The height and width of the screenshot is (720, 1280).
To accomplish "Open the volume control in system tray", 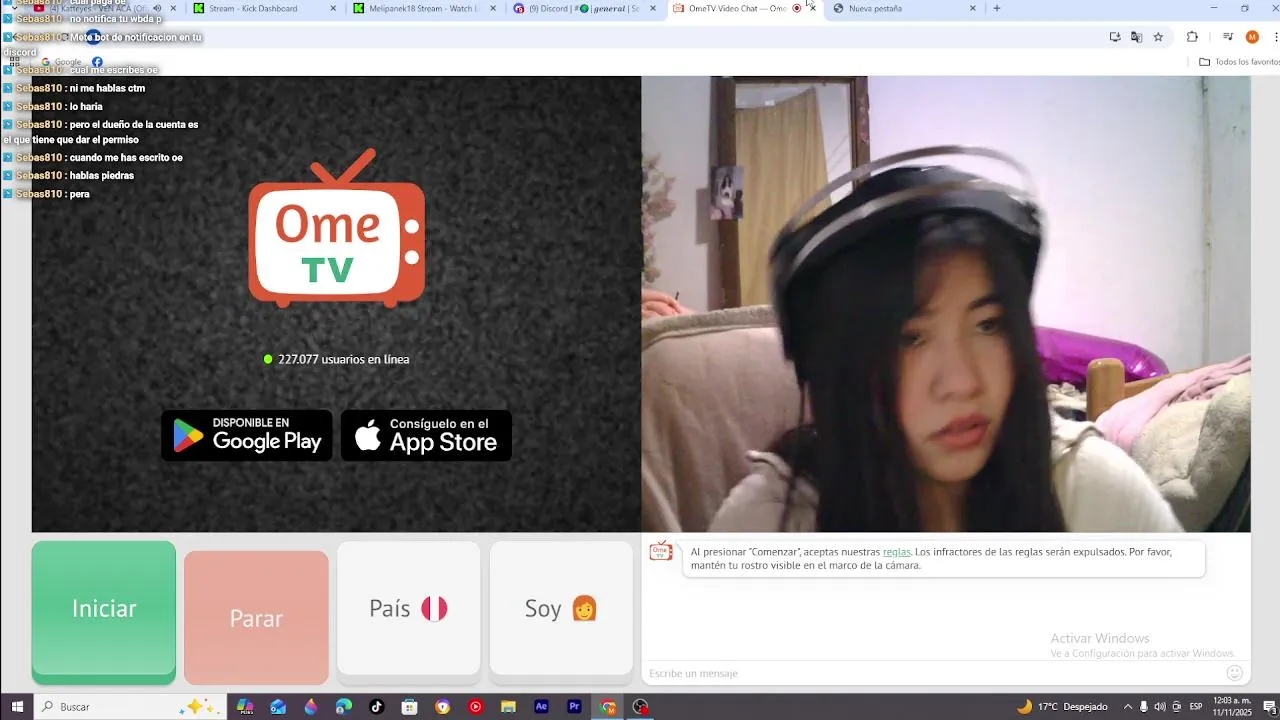I will pyautogui.click(x=1160, y=707).
